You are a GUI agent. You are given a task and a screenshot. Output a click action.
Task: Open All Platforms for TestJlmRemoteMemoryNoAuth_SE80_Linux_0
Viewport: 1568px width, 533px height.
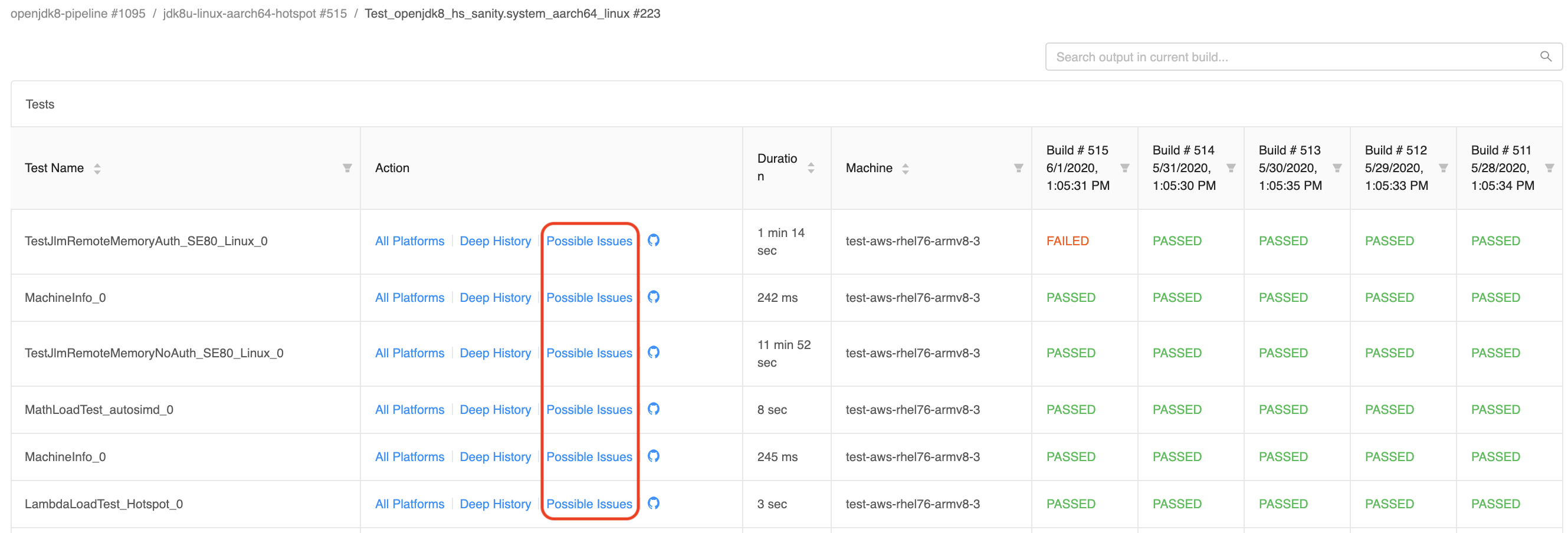point(409,353)
